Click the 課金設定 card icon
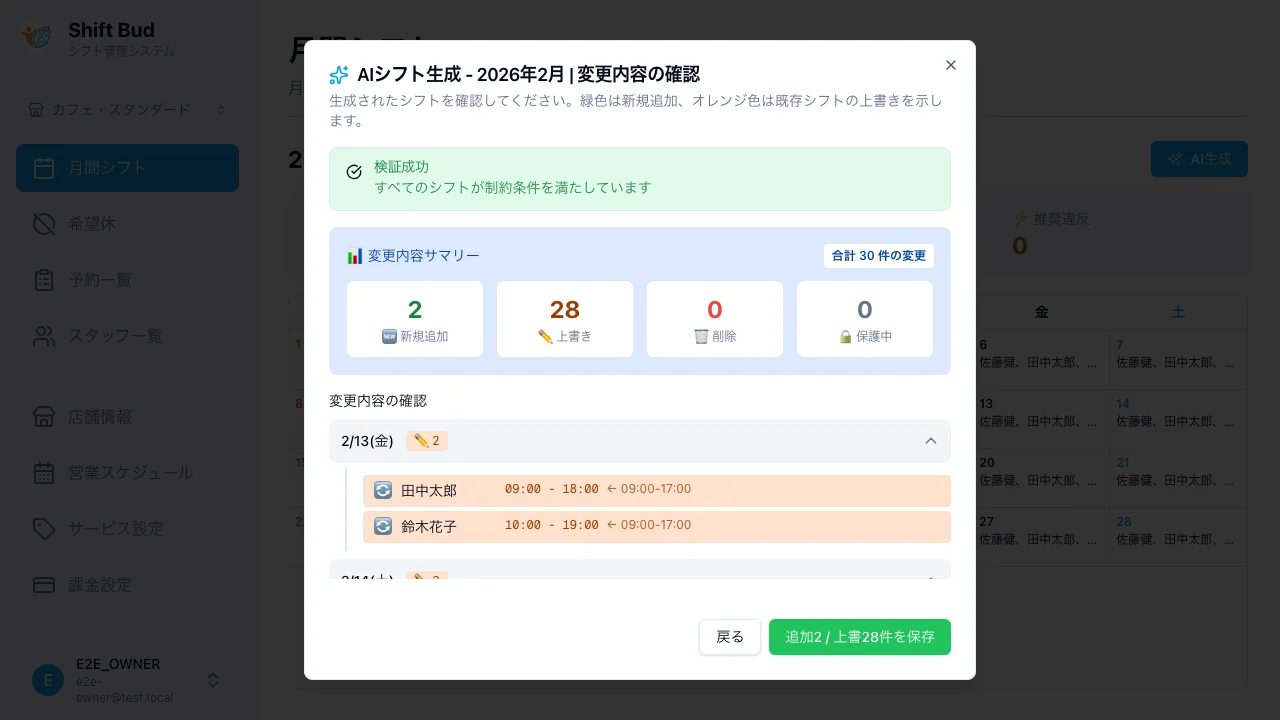The image size is (1280, 720). 44,585
